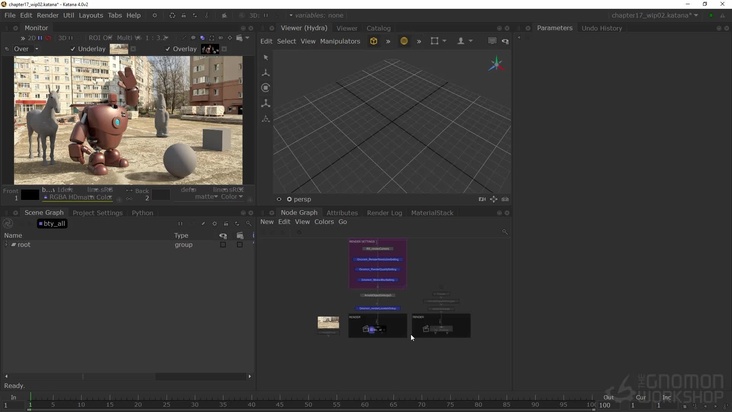Click the persp camera name below viewer
The height and width of the screenshot is (412, 732).
click(302, 199)
